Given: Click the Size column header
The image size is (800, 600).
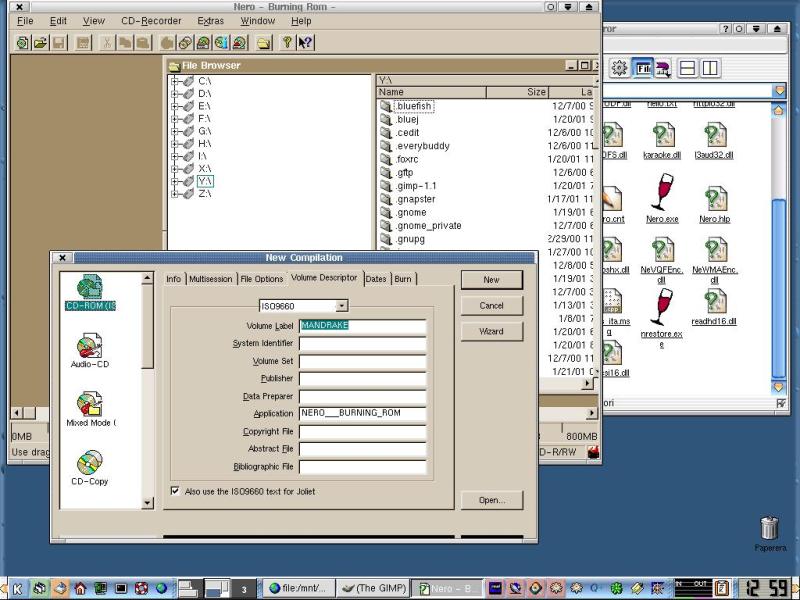Looking at the screenshot, I should (x=517, y=92).
